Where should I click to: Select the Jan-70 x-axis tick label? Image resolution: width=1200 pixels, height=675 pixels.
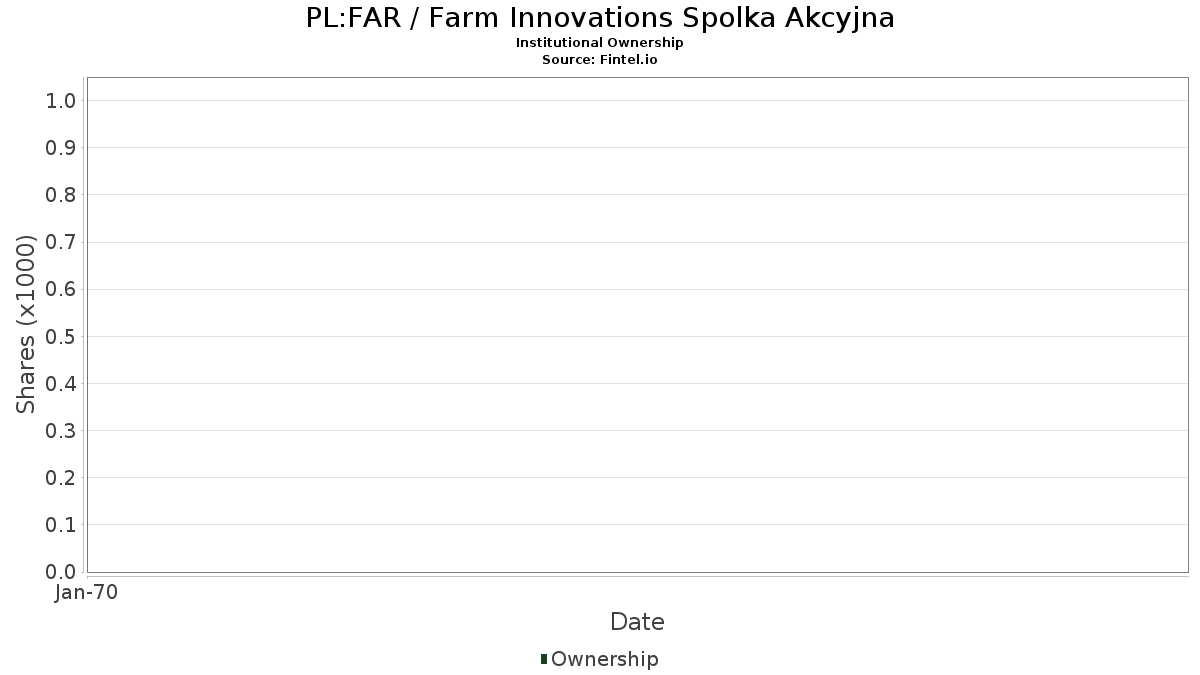pos(87,593)
